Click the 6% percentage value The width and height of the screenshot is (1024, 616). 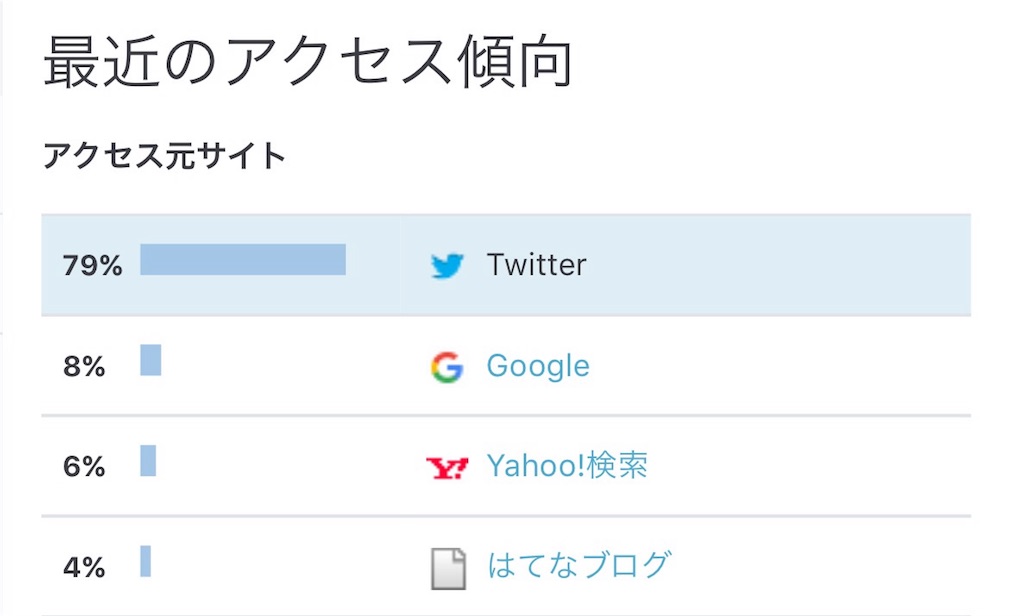84,467
